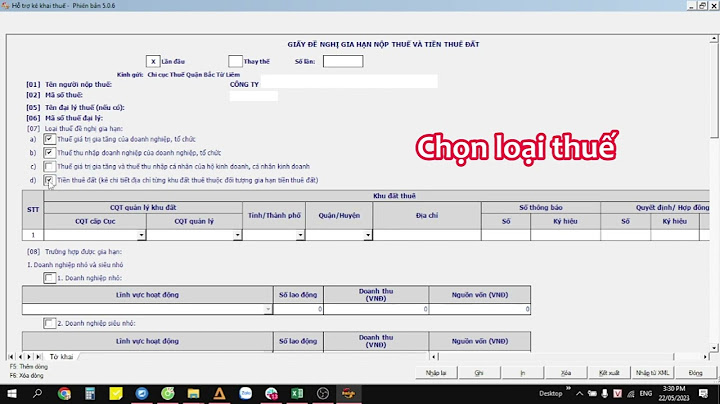This screenshot has width=720, height=404.
Task: Click the 'In' print button
Action: point(523,373)
